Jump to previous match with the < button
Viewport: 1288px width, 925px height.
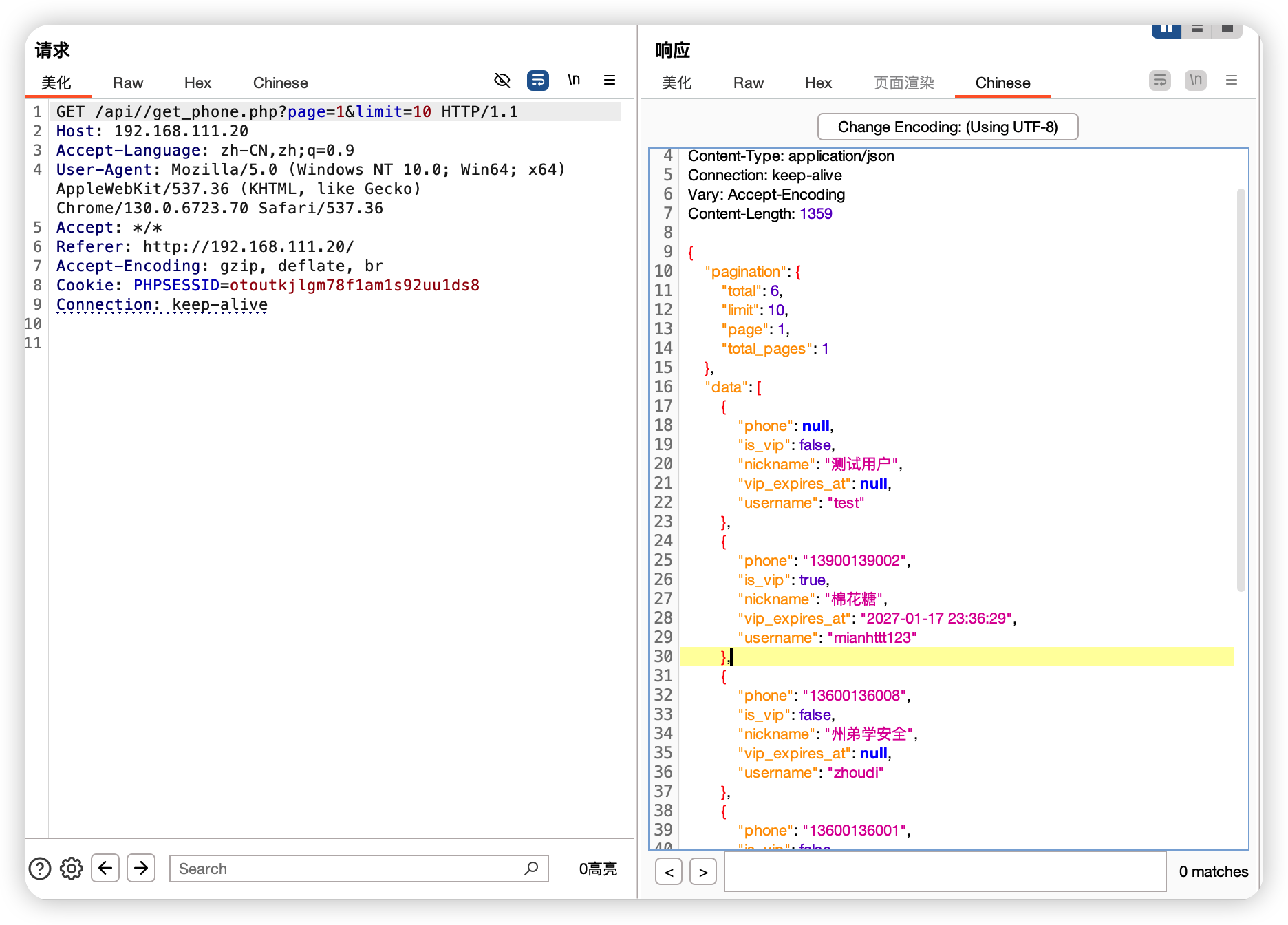click(x=669, y=872)
